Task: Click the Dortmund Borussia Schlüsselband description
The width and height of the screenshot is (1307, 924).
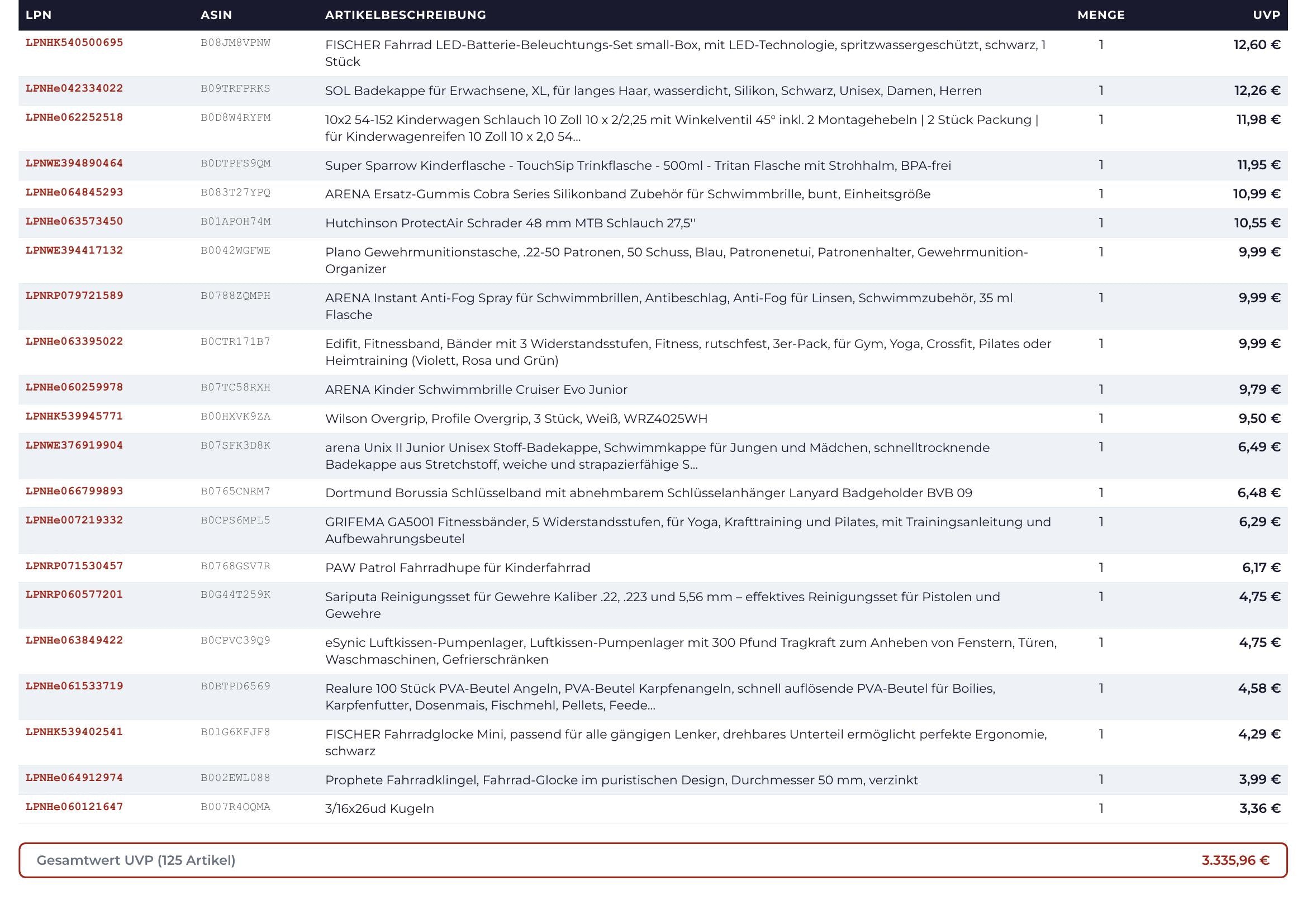Action: coord(649,493)
